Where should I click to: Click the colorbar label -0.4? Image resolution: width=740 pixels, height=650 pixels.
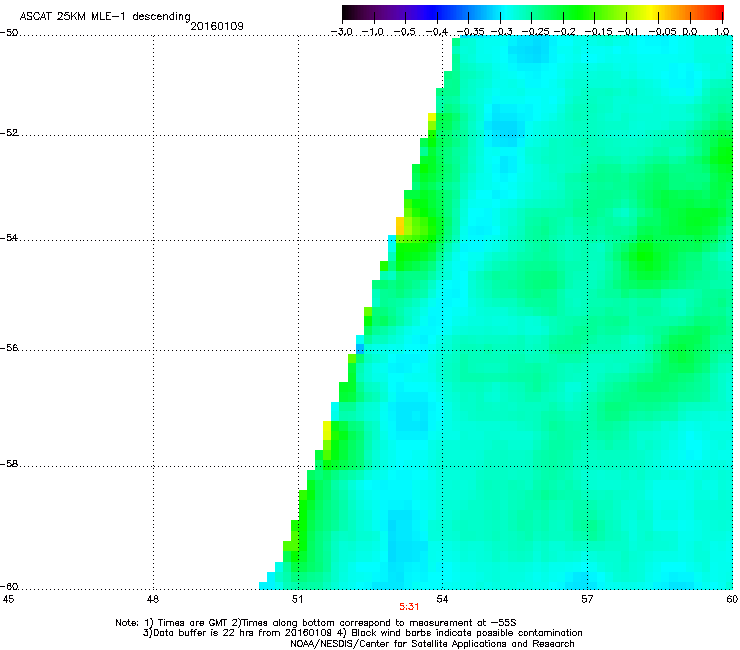pyautogui.click(x=437, y=32)
